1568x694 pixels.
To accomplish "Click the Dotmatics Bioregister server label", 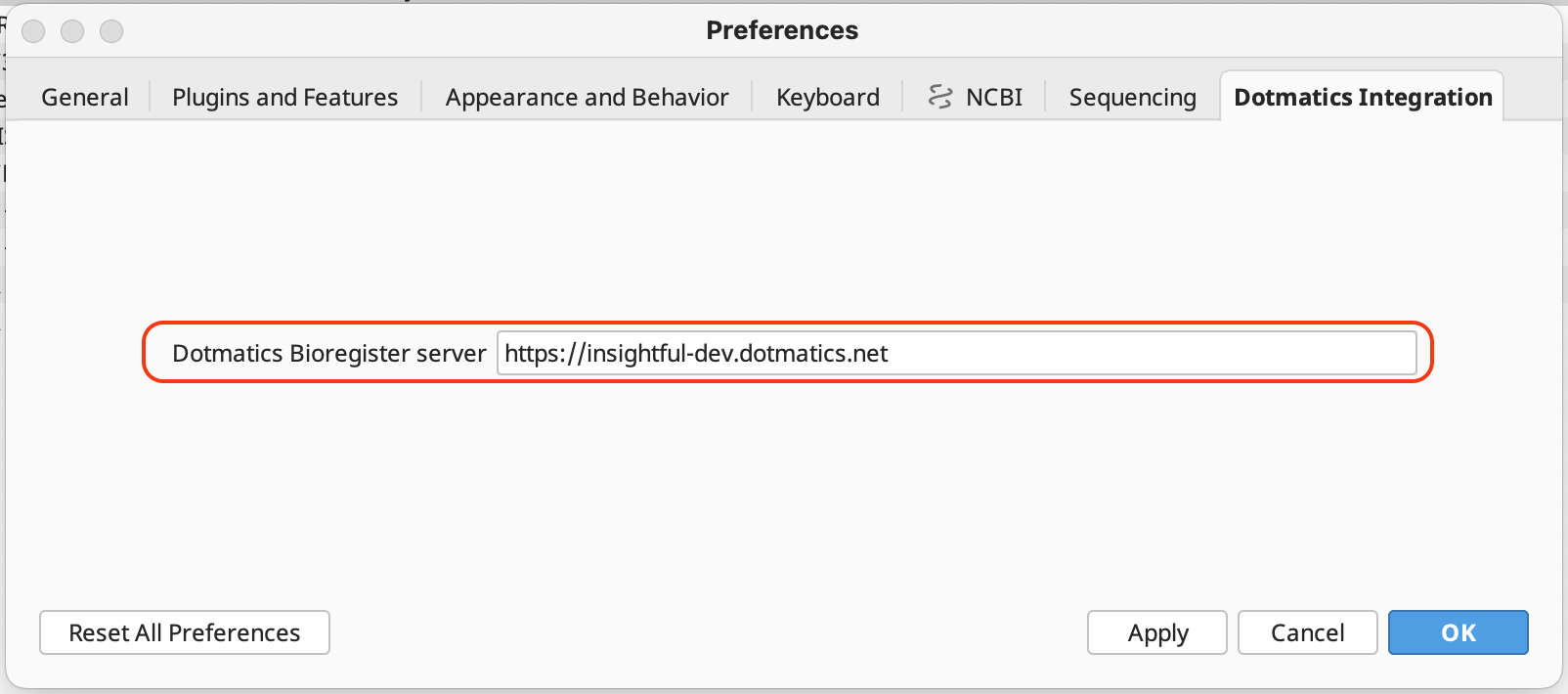I will 328,353.
